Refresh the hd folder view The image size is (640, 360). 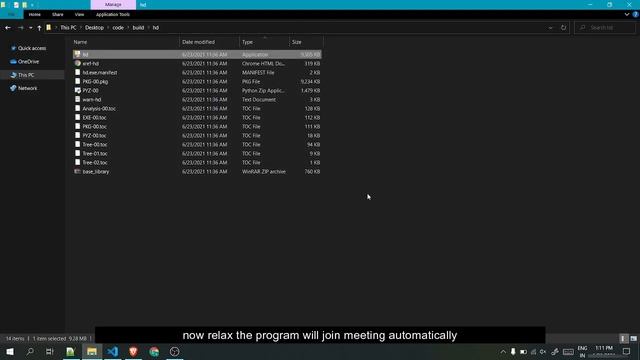click(563, 28)
